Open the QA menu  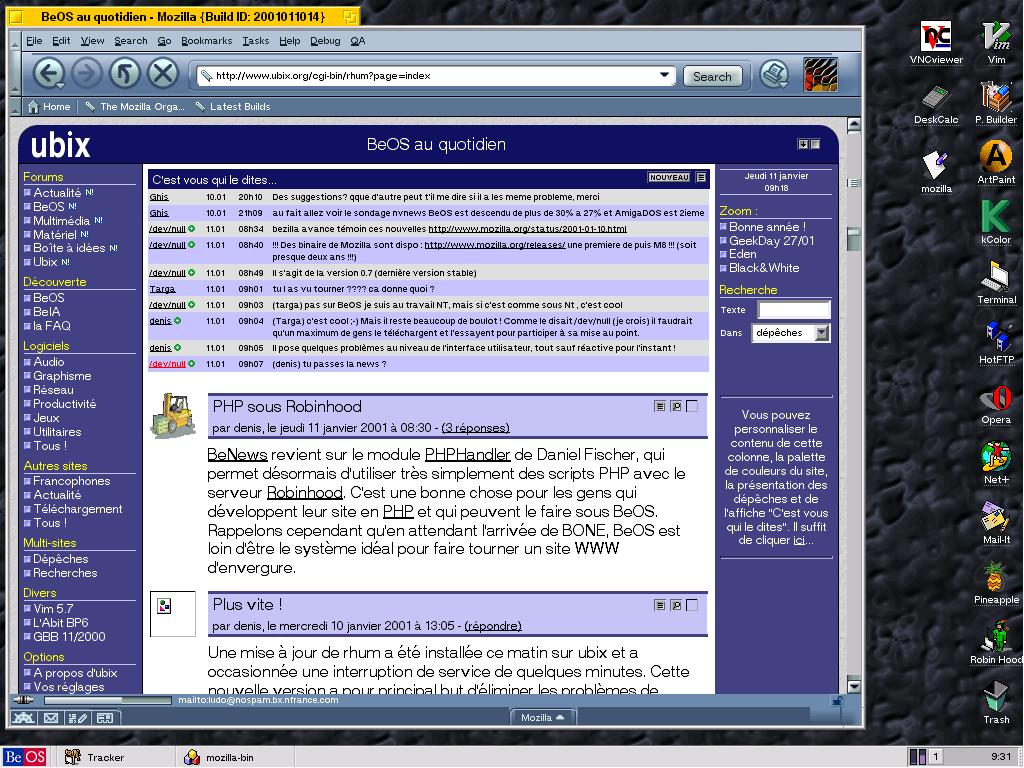click(357, 40)
